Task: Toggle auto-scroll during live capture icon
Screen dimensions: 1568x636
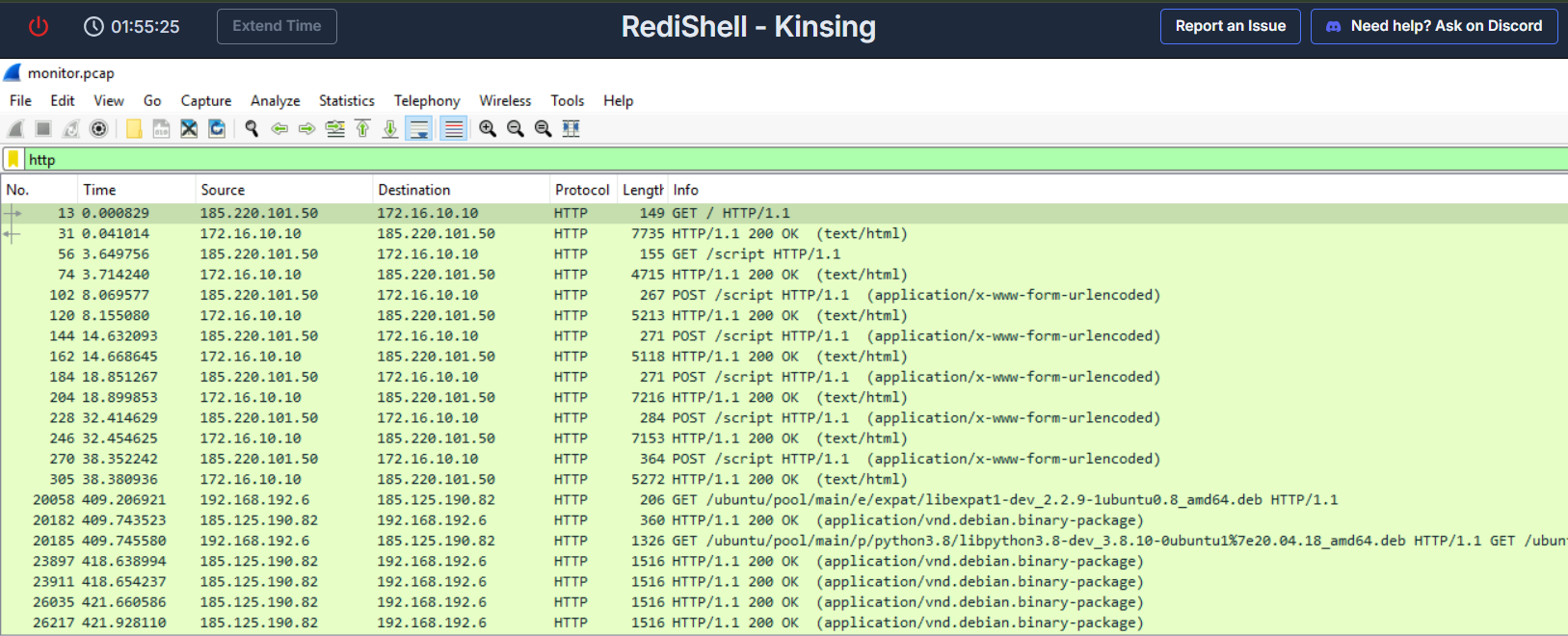Action: [418, 128]
